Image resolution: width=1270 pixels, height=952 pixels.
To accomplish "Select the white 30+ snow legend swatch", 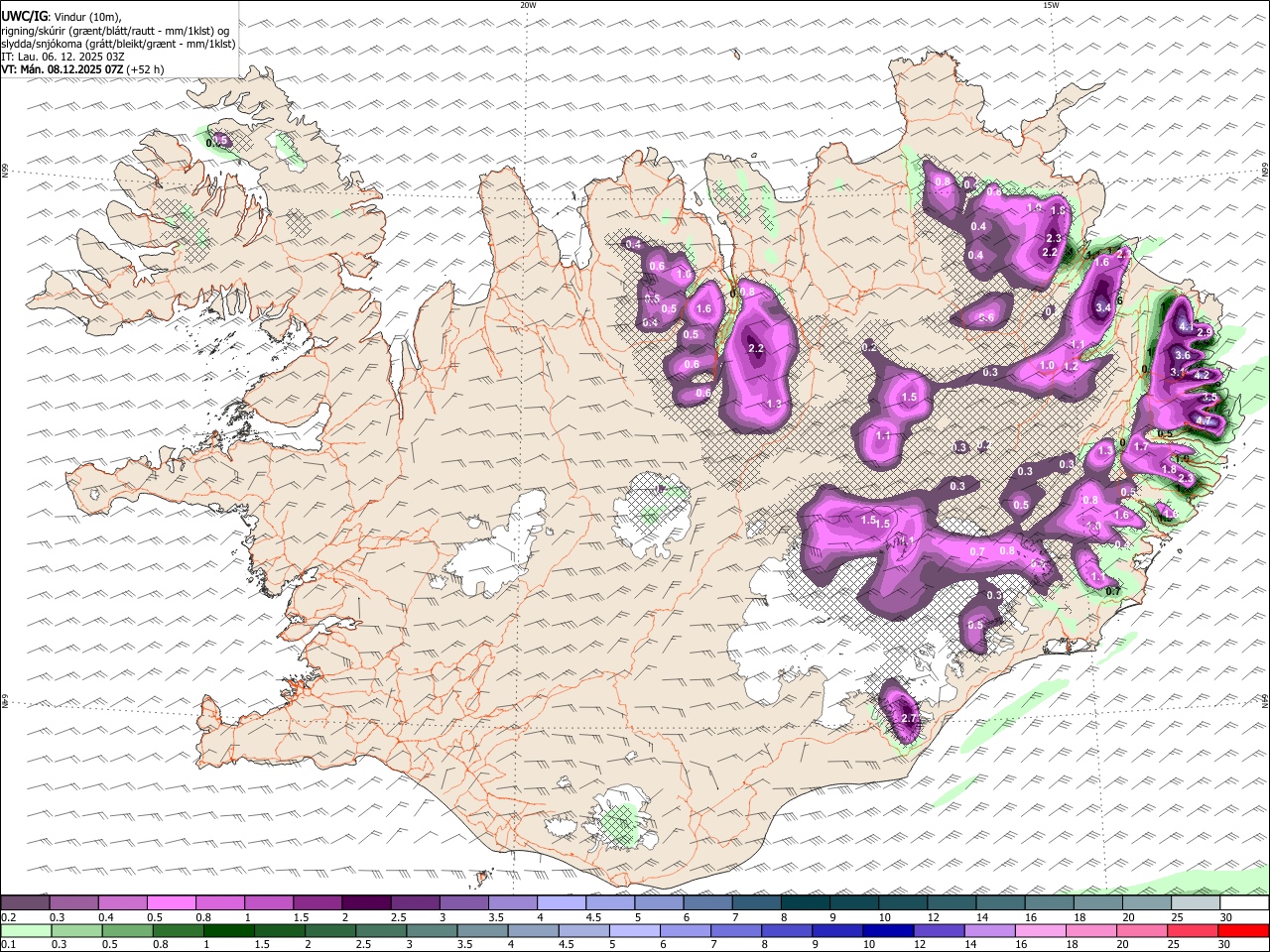I will click(x=1244, y=902).
